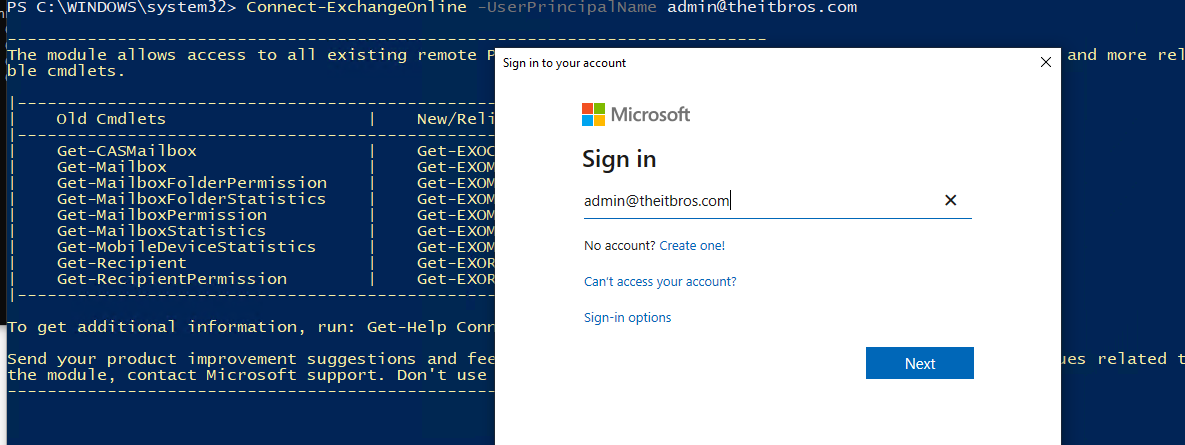Screen dimensions: 1185x445
Task: Click 'Get-Mailbox' row in PowerShell window
Action: (112, 167)
